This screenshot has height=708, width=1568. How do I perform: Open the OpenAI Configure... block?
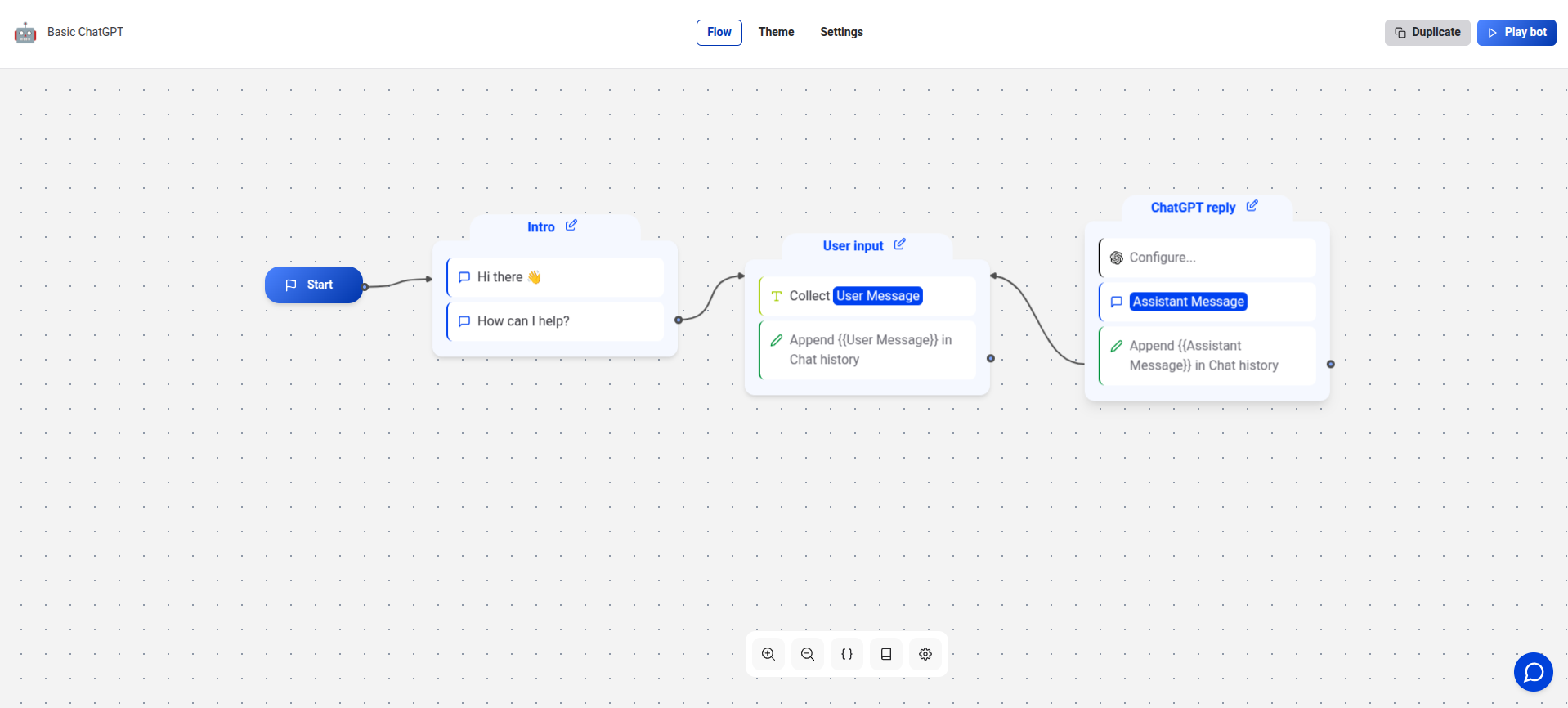coord(1207,258)
